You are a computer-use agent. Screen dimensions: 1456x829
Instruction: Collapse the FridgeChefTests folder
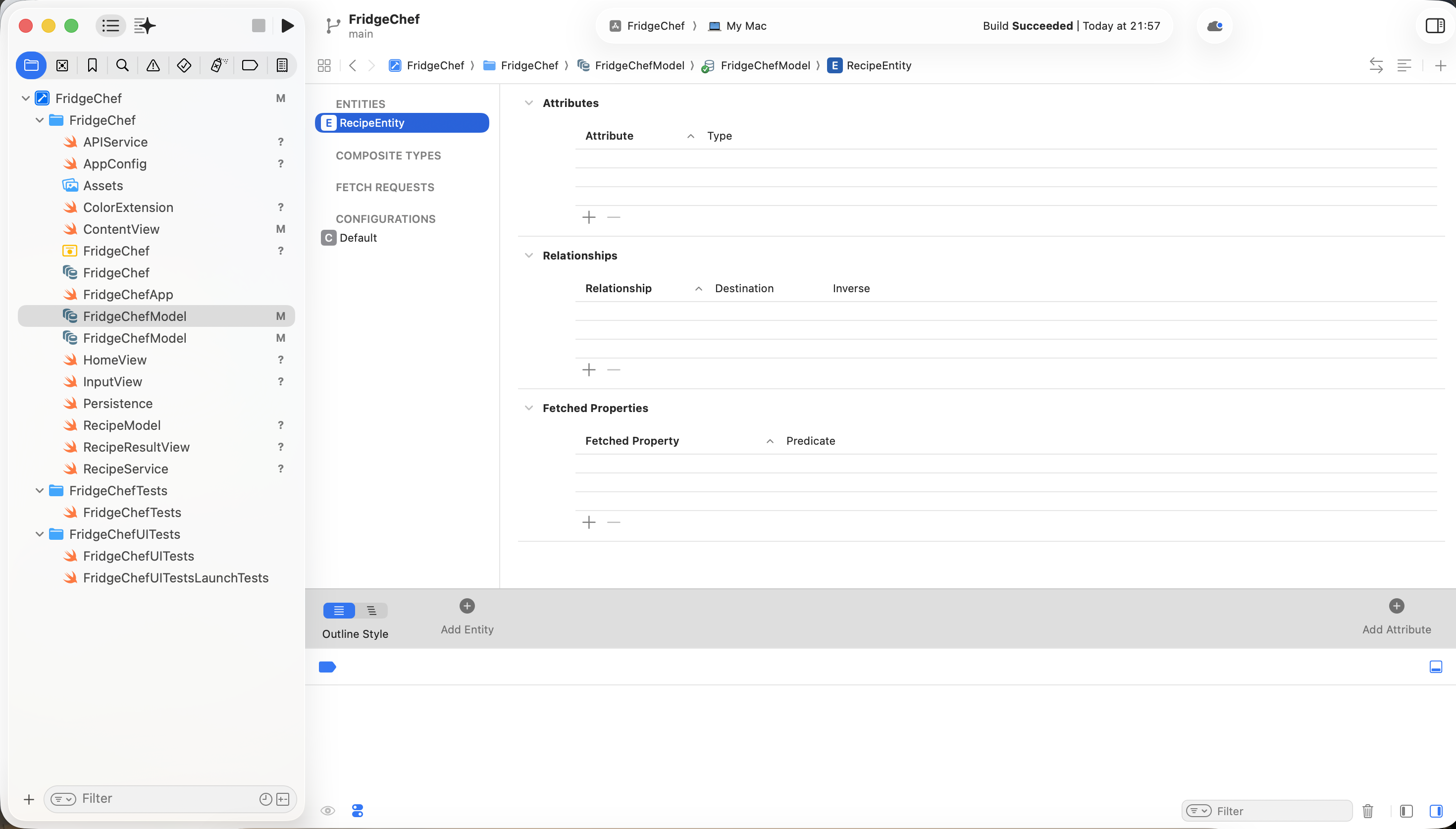coord(39,491)
